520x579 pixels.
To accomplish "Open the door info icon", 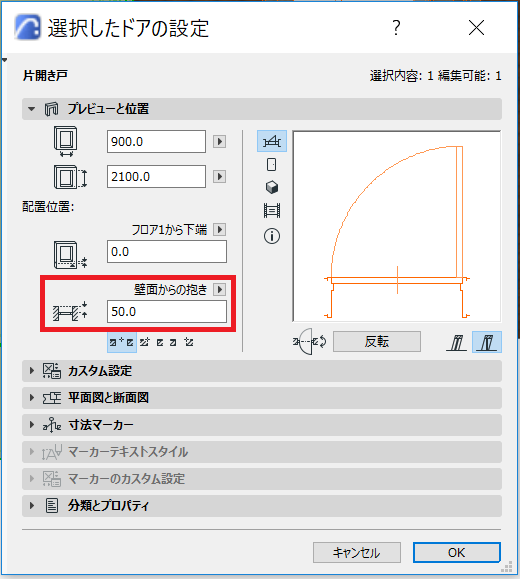I will pyautogui.click(x=272, y=236).
